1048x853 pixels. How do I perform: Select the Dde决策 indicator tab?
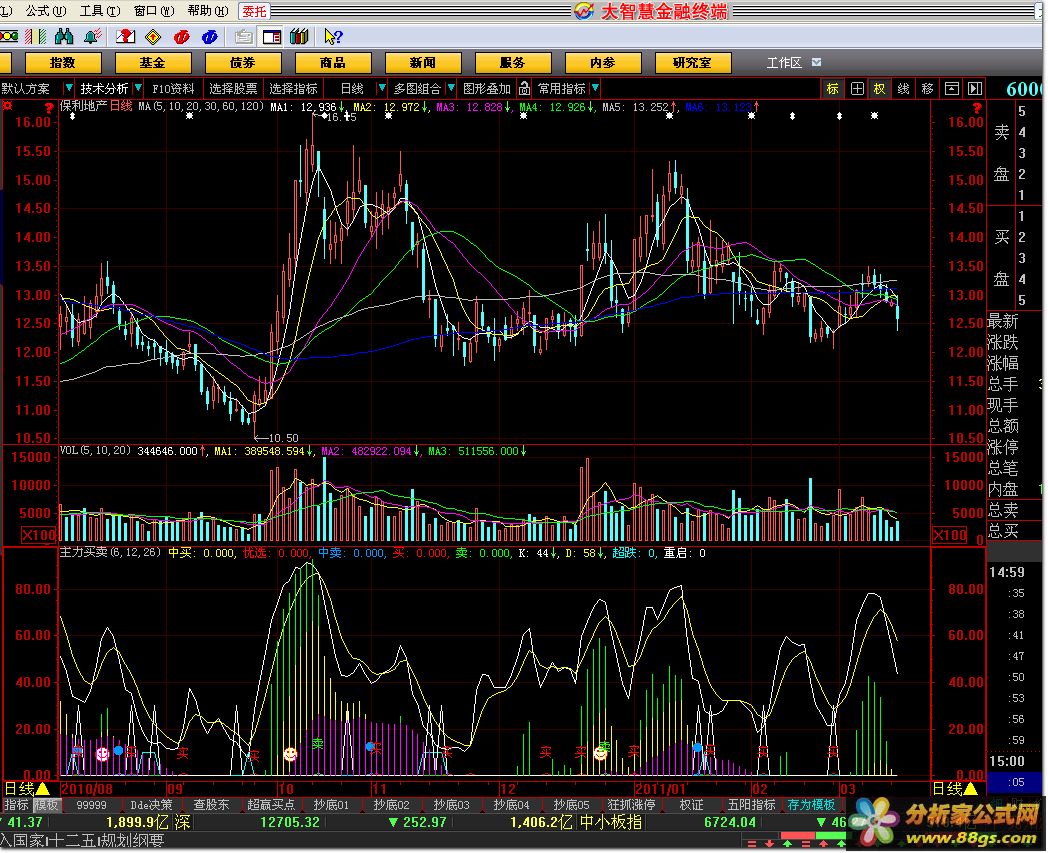[151, 805]
